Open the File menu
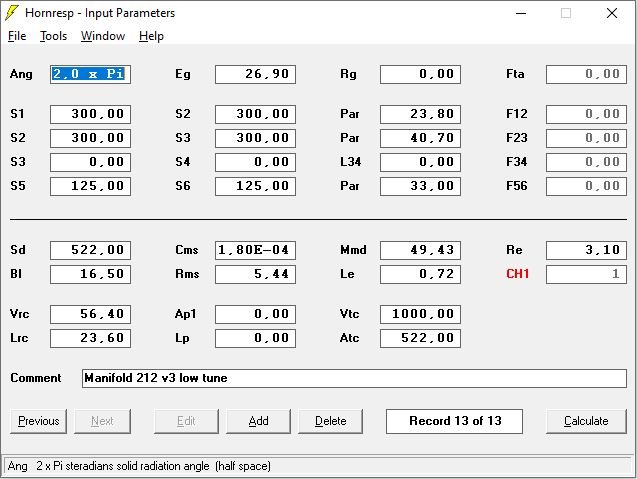 coord(17,36)
